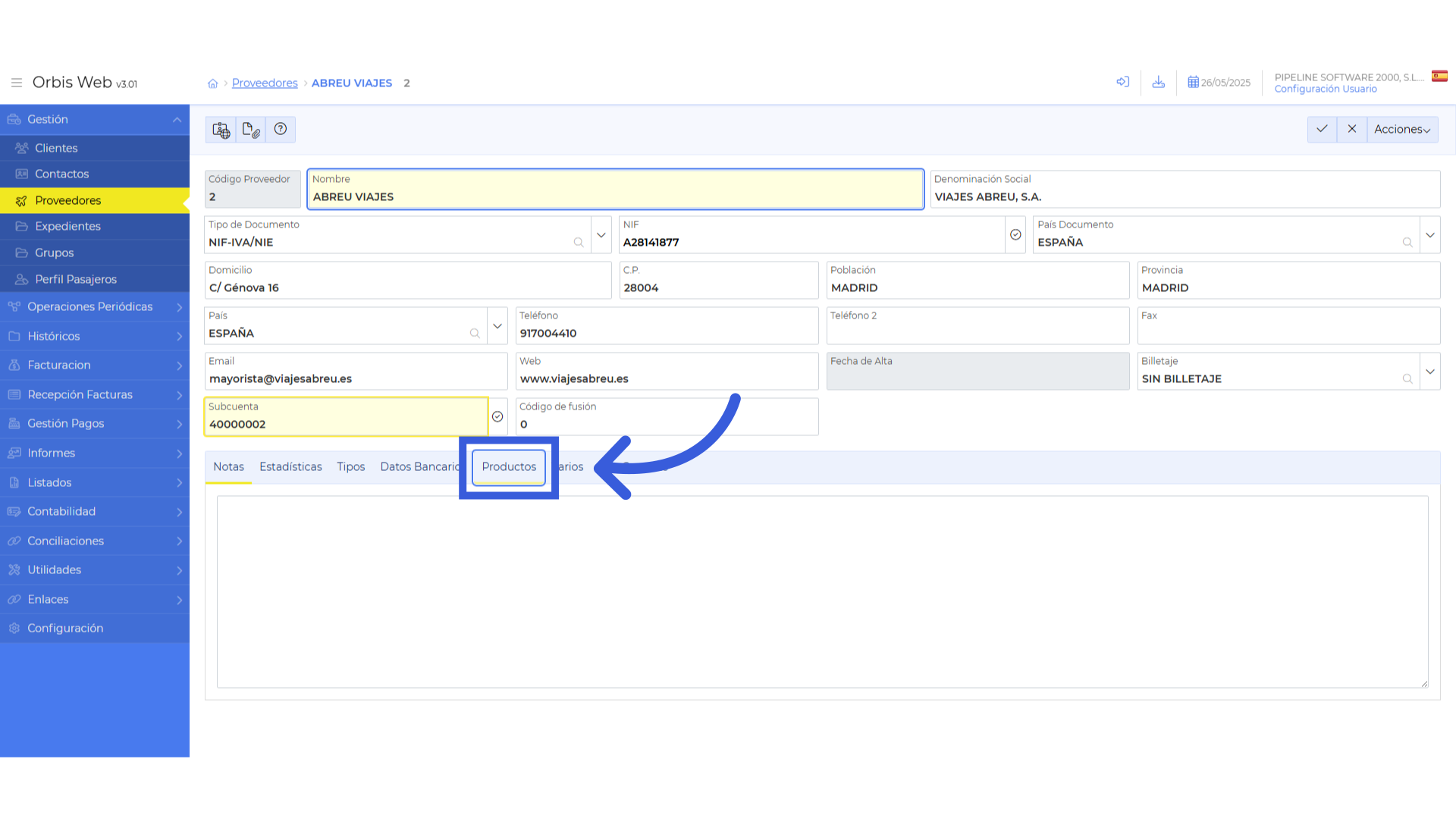Click the Teléfono field 917004410
The image size is (1456, 819).
point(667,325)
